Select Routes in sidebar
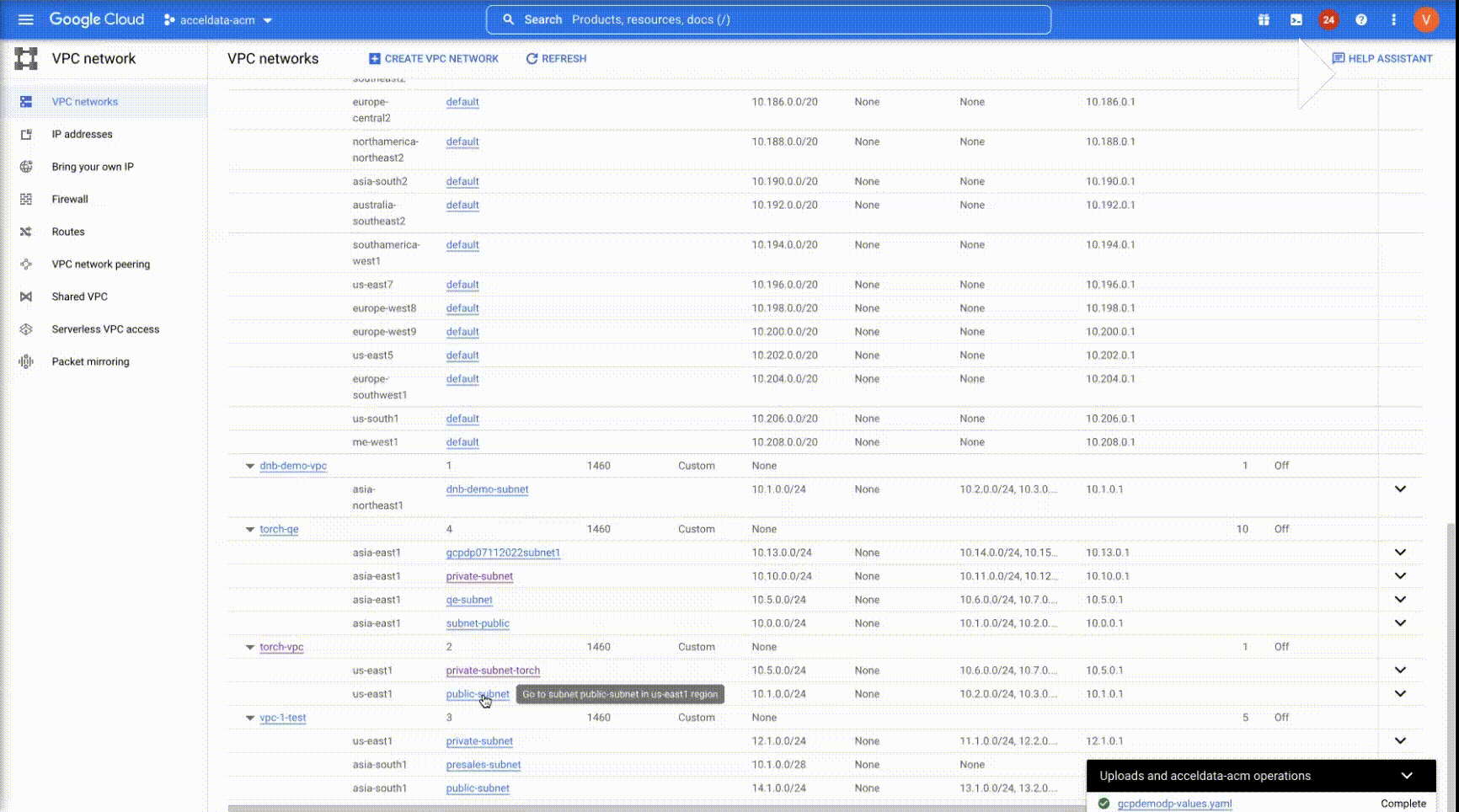1459x812 pixels. (x=104, y=232)
